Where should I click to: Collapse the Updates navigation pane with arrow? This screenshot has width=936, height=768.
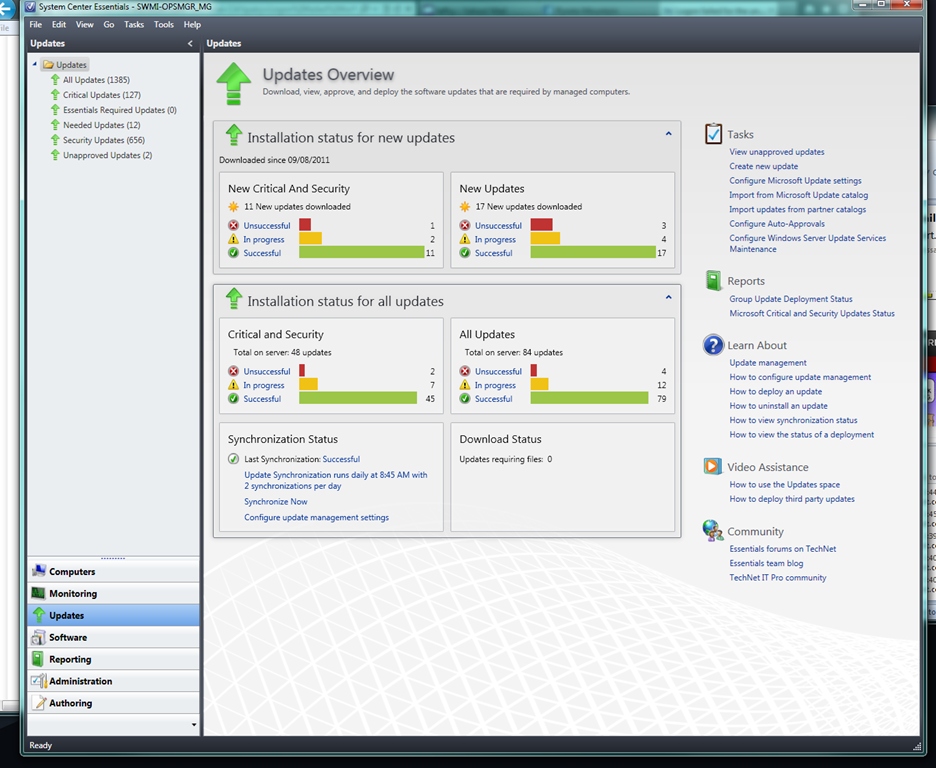[x=190, y=44]
